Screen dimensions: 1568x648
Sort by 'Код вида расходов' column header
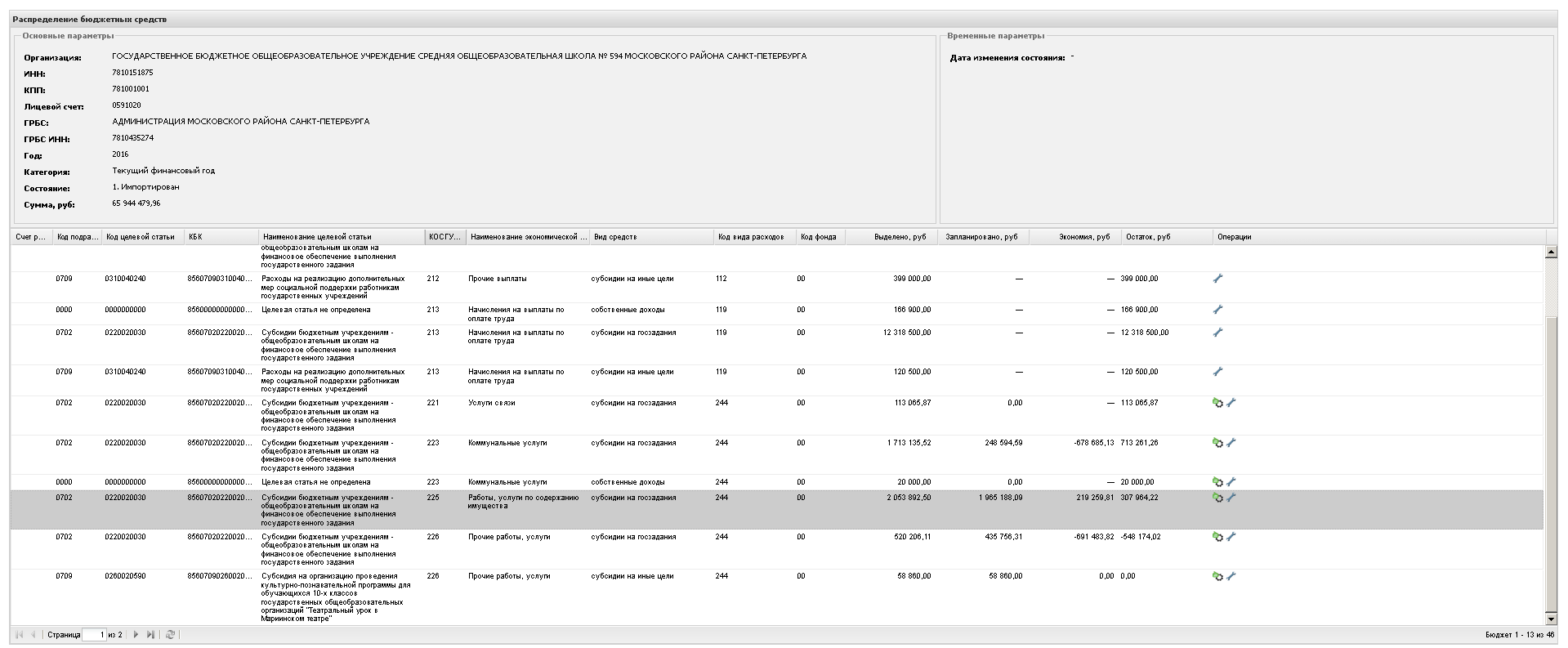[x=755, y=237]
